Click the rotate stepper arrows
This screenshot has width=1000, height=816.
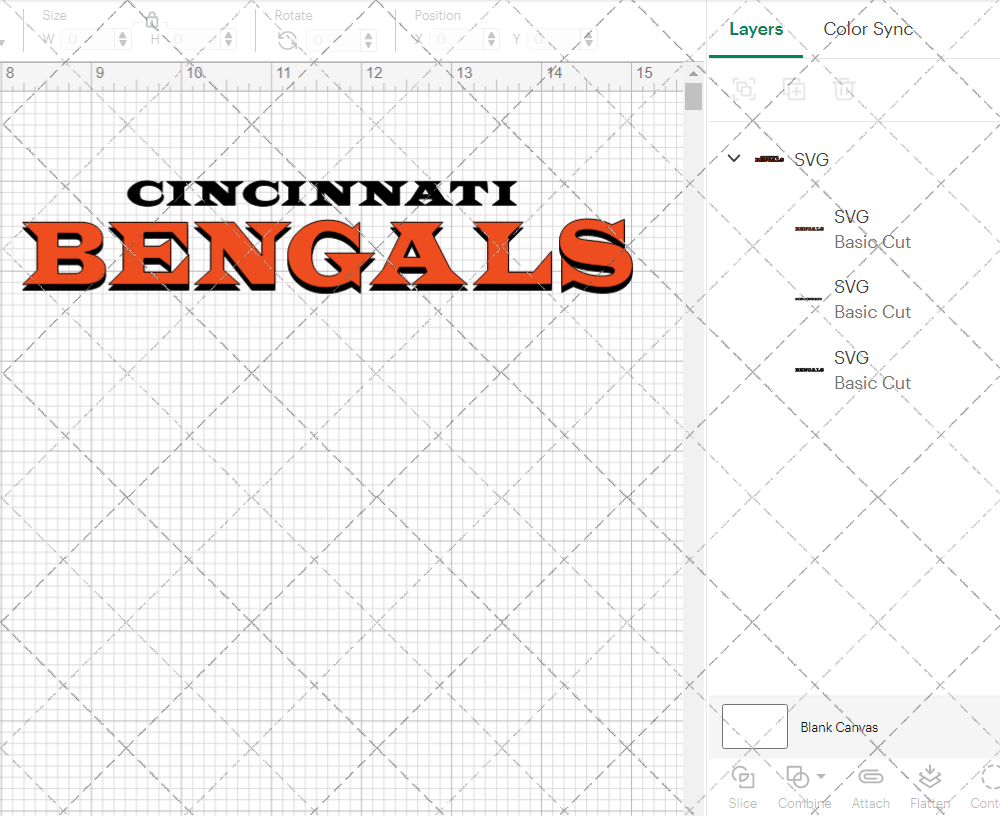[x=368, y=40]
